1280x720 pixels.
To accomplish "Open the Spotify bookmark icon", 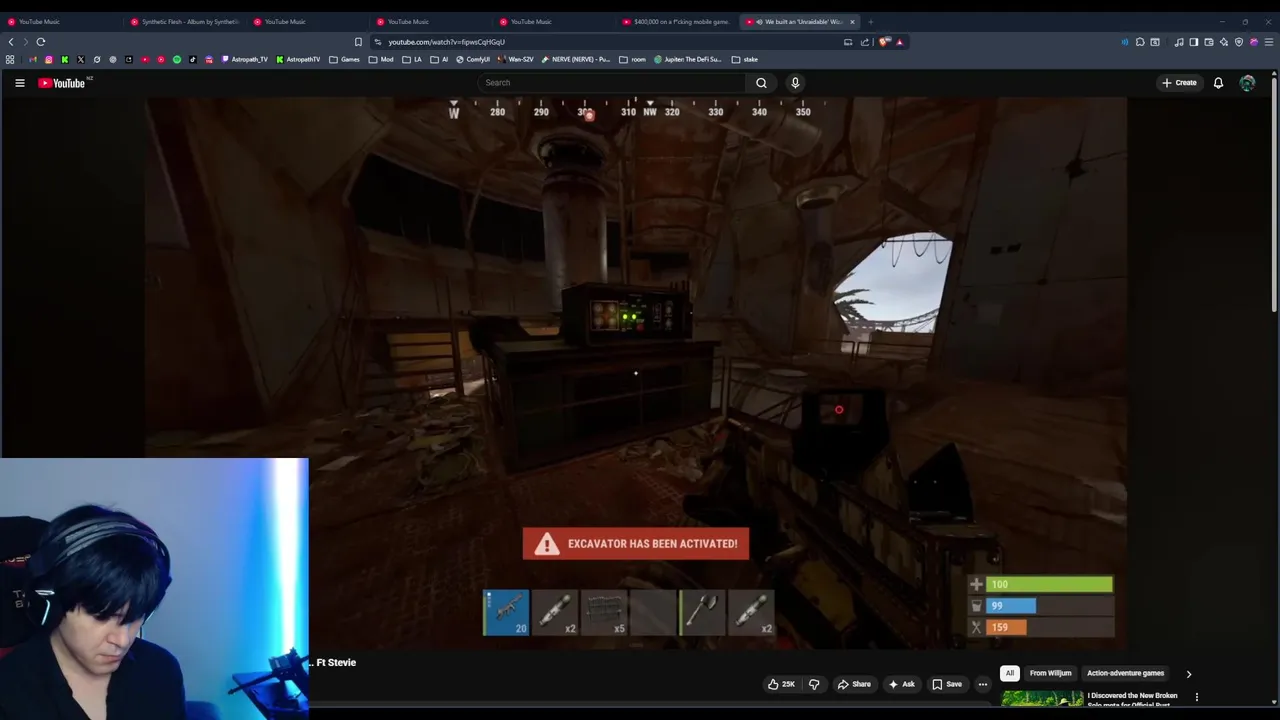I will 177,59.
